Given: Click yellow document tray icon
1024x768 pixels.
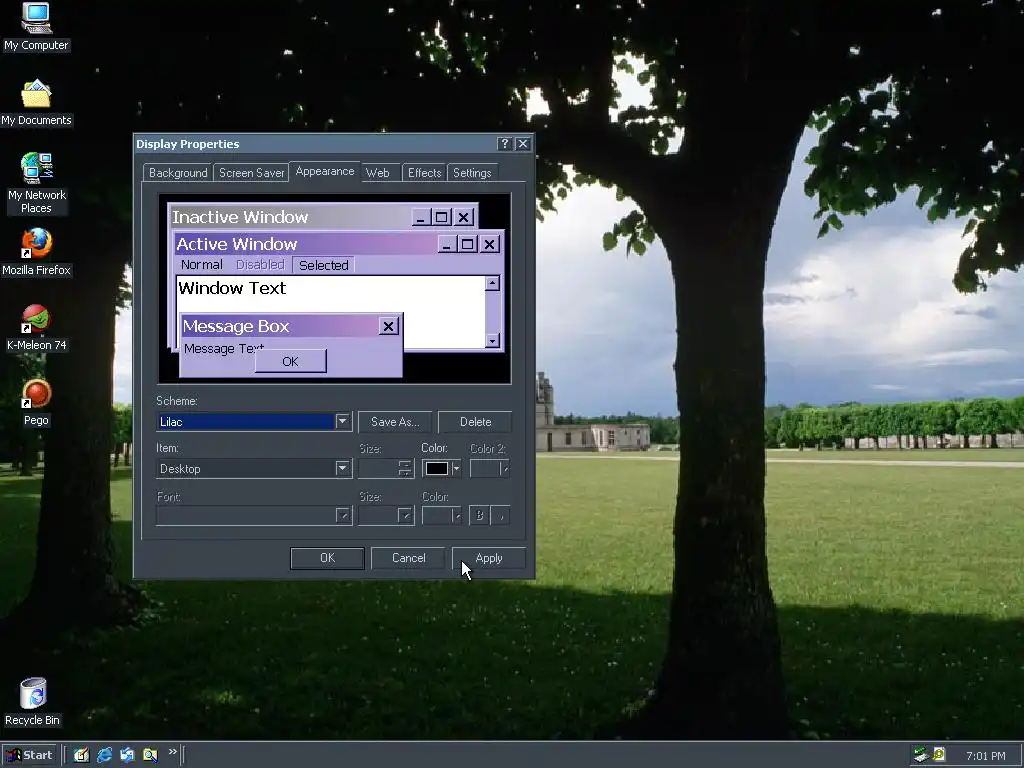Looking at the screenshot, I should (x=938, y=754).
